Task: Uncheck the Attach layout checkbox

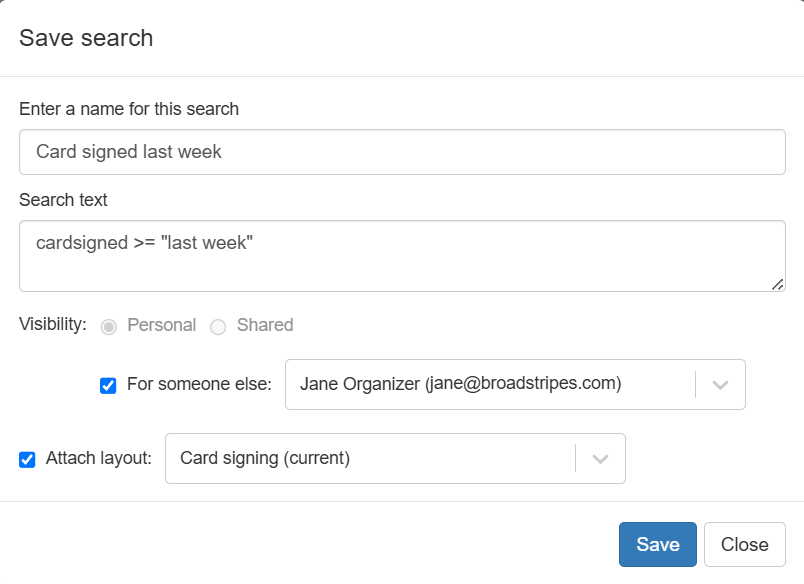Action: point(27,459)
